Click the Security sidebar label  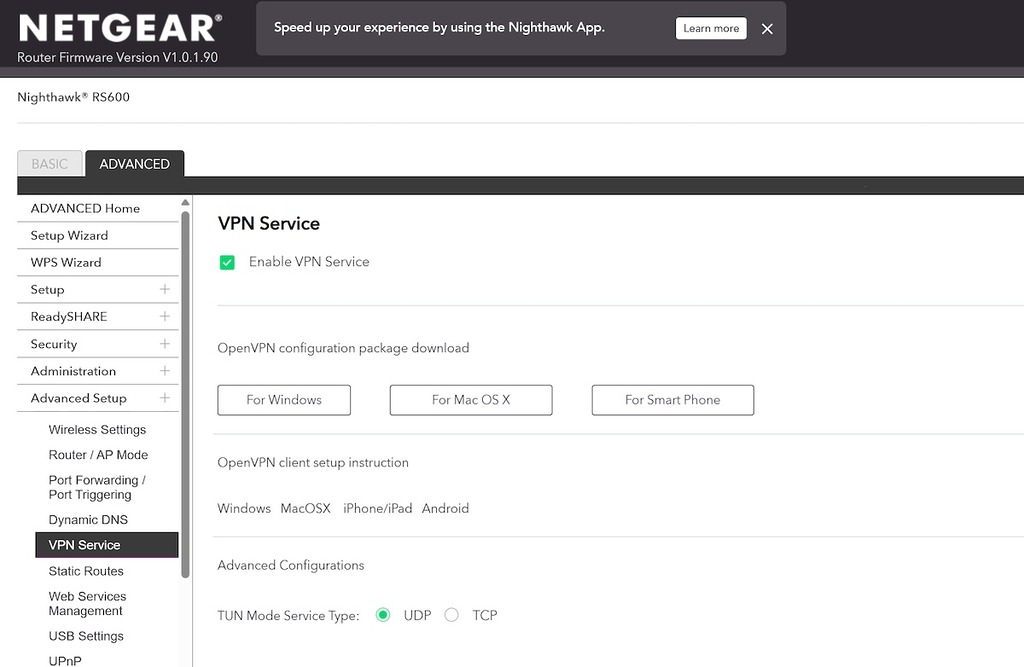click(x=54, y=344)
